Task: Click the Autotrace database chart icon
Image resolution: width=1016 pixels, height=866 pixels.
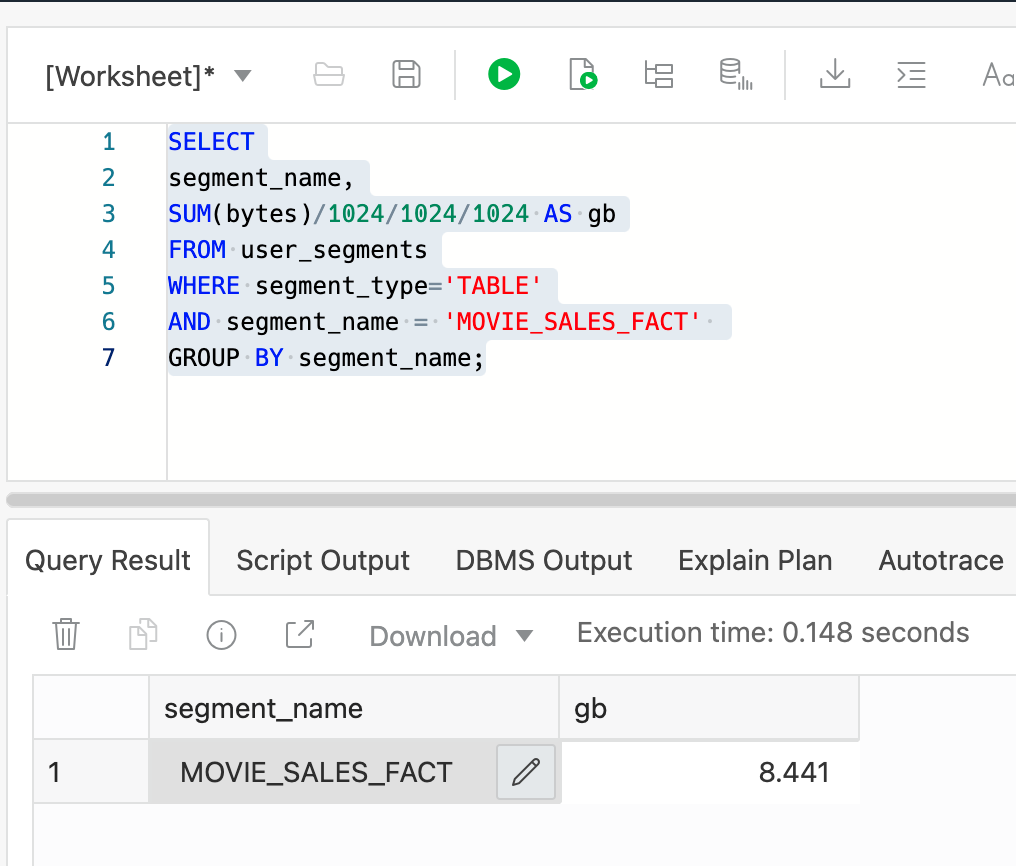Action: click(735, 74)
